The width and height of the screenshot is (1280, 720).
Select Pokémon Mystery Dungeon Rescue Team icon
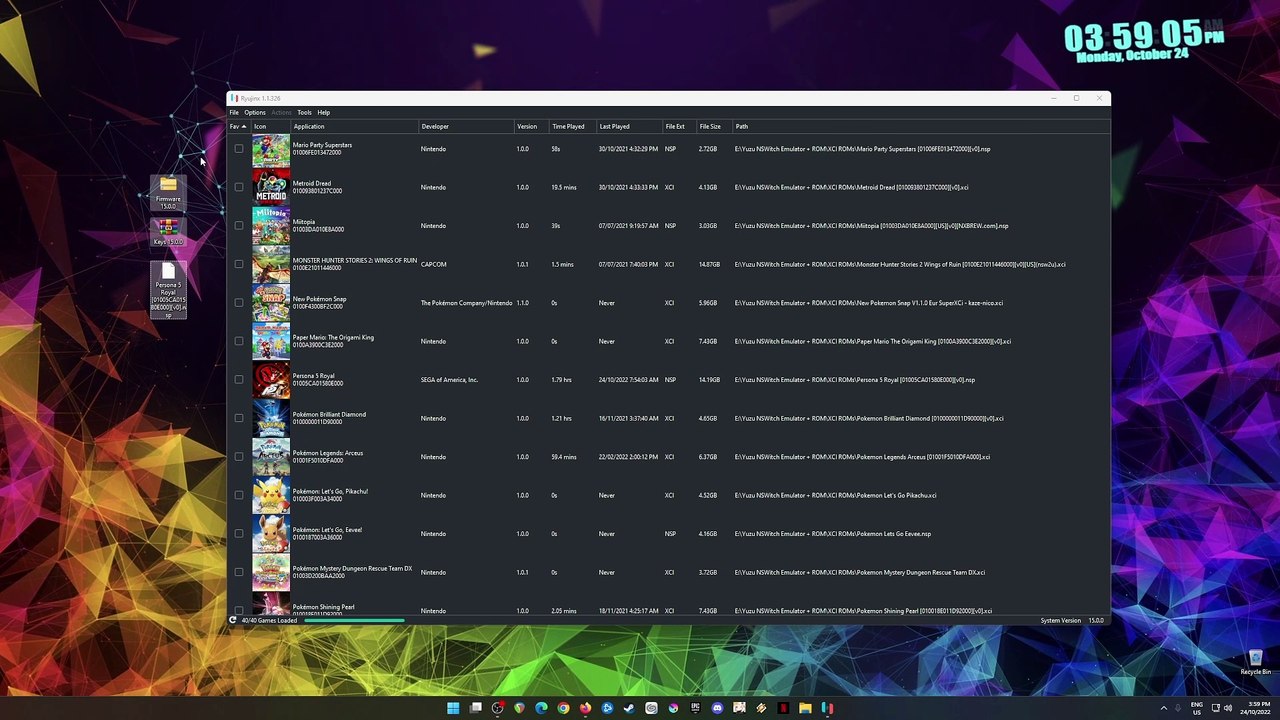271,572
